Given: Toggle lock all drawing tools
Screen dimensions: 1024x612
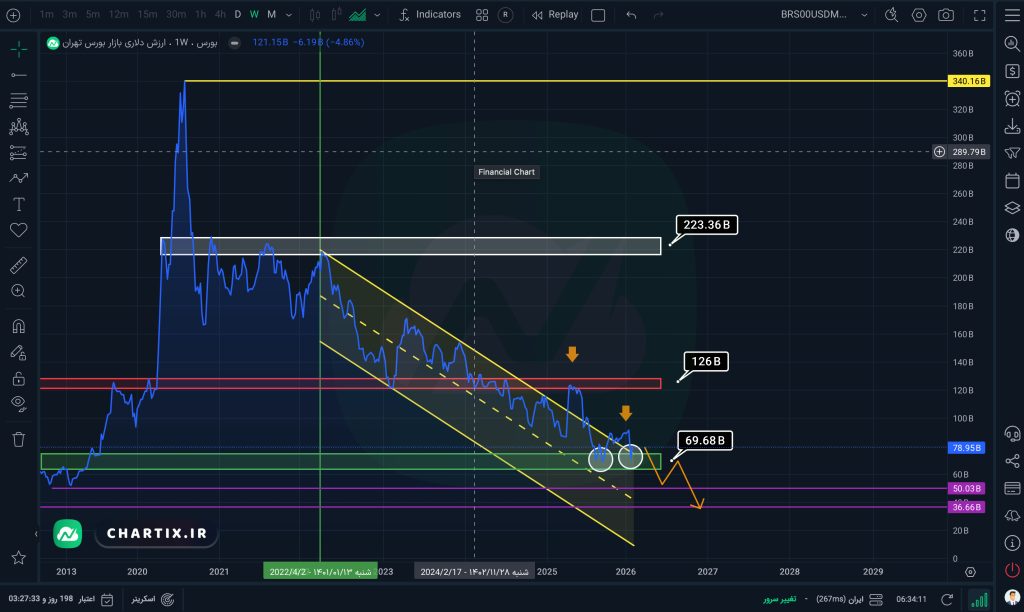Looking at the screenshot, I should [x=18, y=378].
